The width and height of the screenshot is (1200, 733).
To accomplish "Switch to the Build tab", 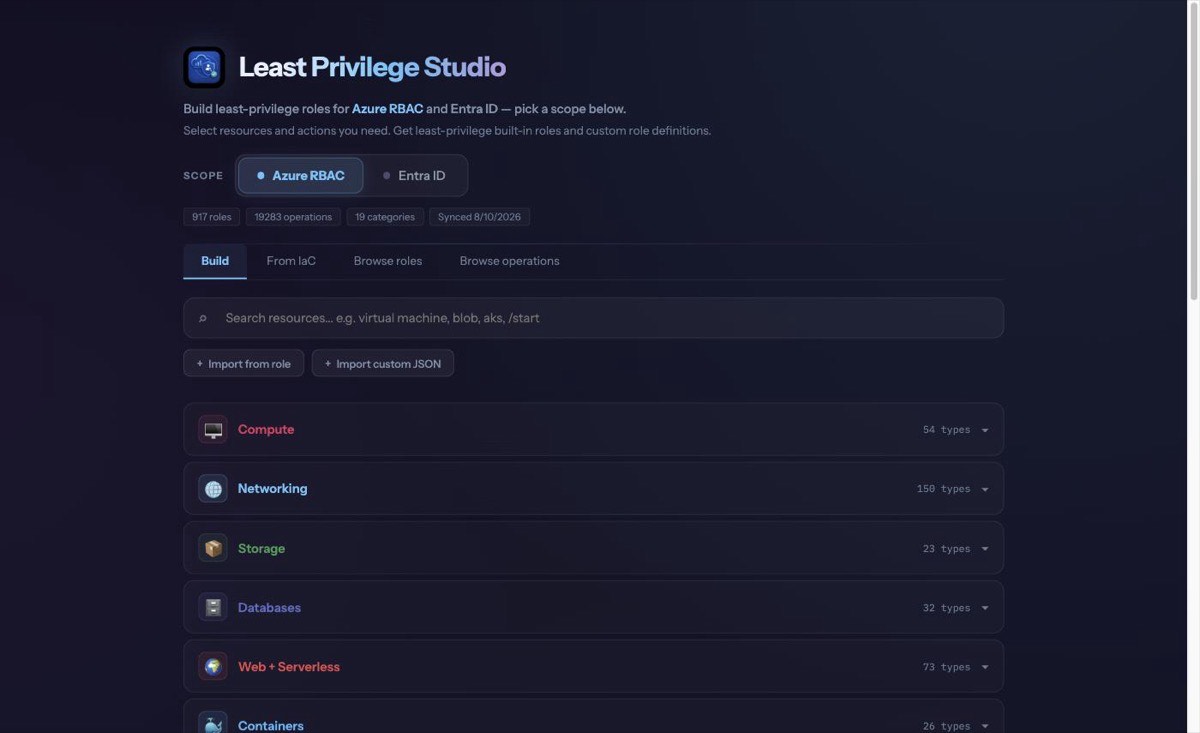I will pyautogui.click(x=215, y=261).
